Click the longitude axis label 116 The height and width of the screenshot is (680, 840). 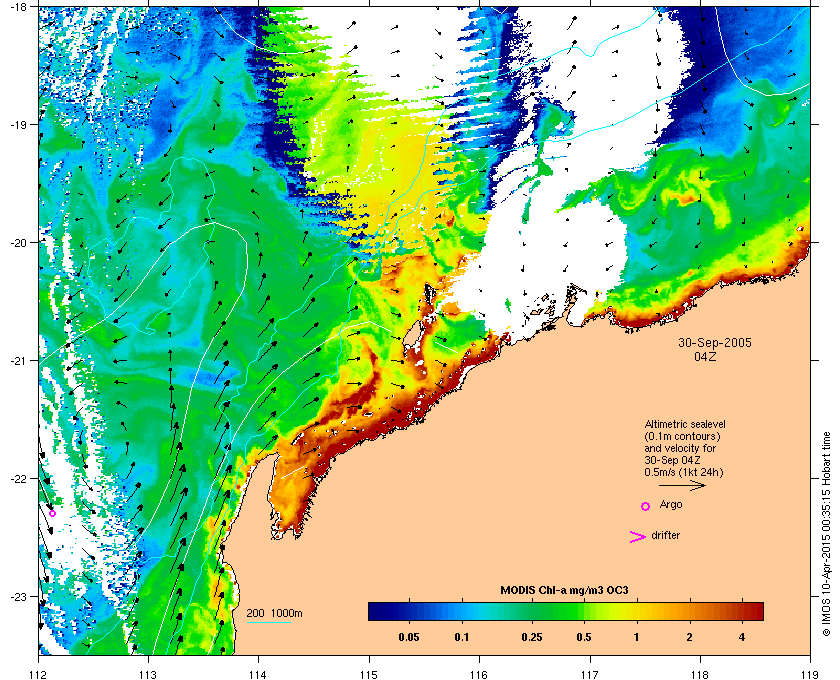click(x=479, y=674)
